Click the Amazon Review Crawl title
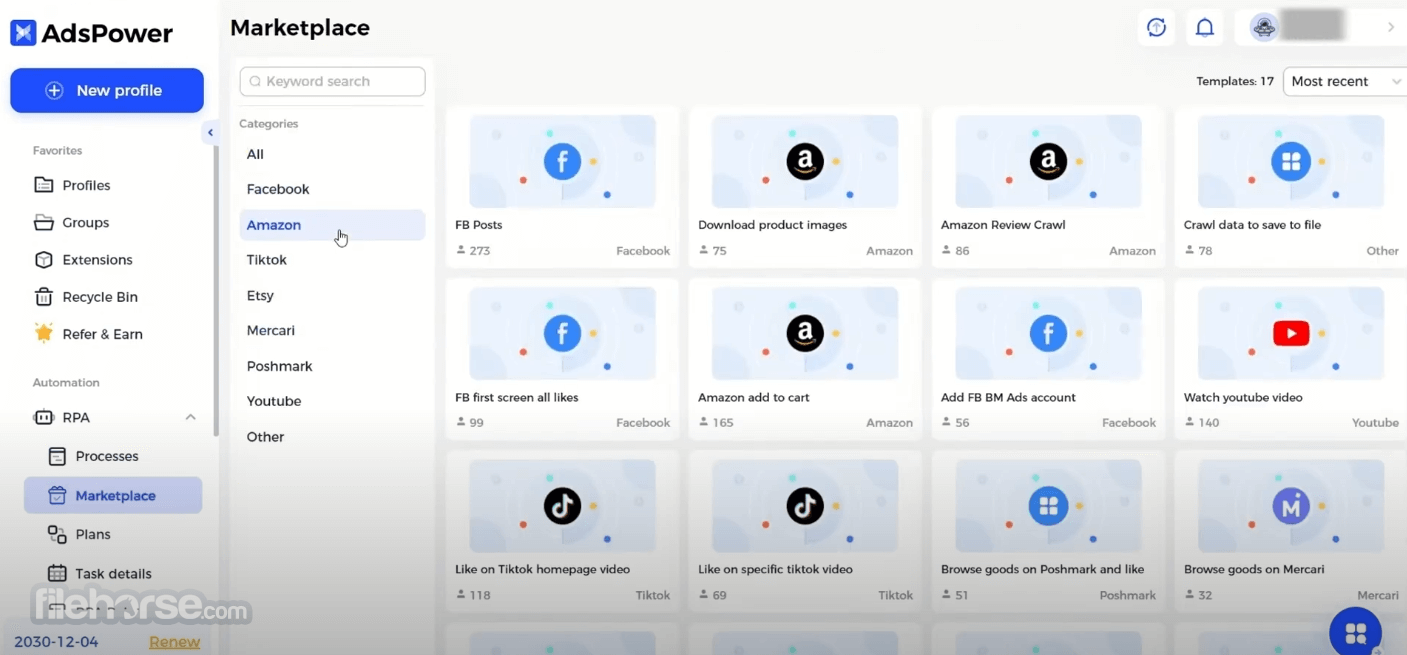The height and width of the screenshot is (655, 1407). (1003, 225)
